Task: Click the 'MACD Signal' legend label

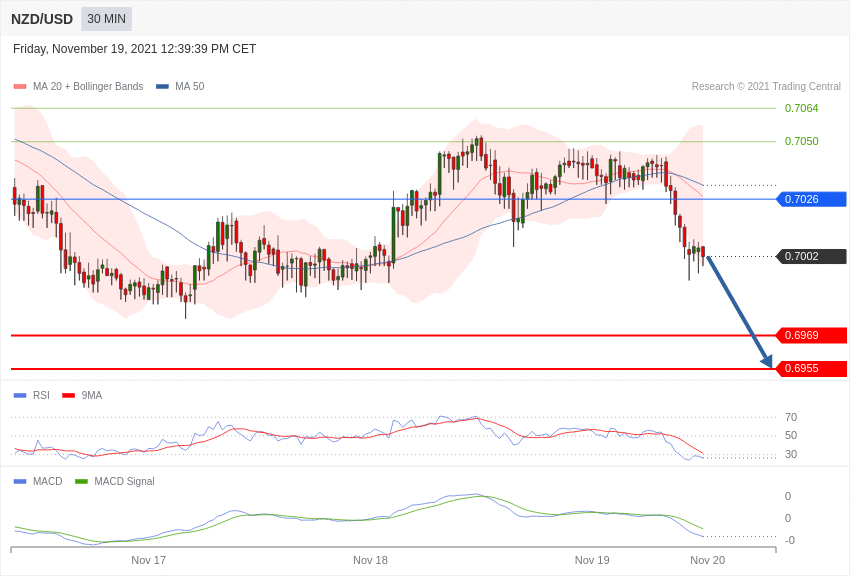Action: [124, 481]
